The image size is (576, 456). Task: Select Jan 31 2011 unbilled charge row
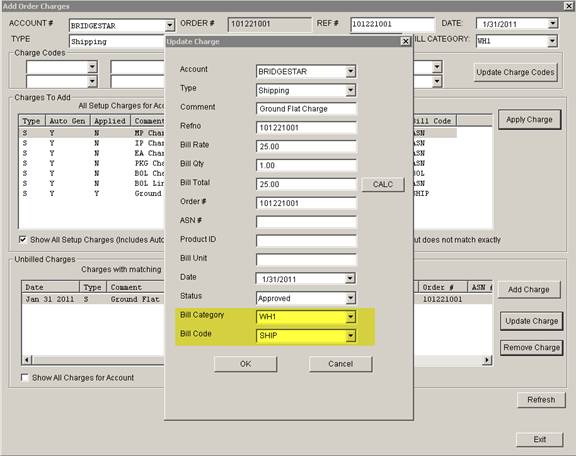[93, 299]
